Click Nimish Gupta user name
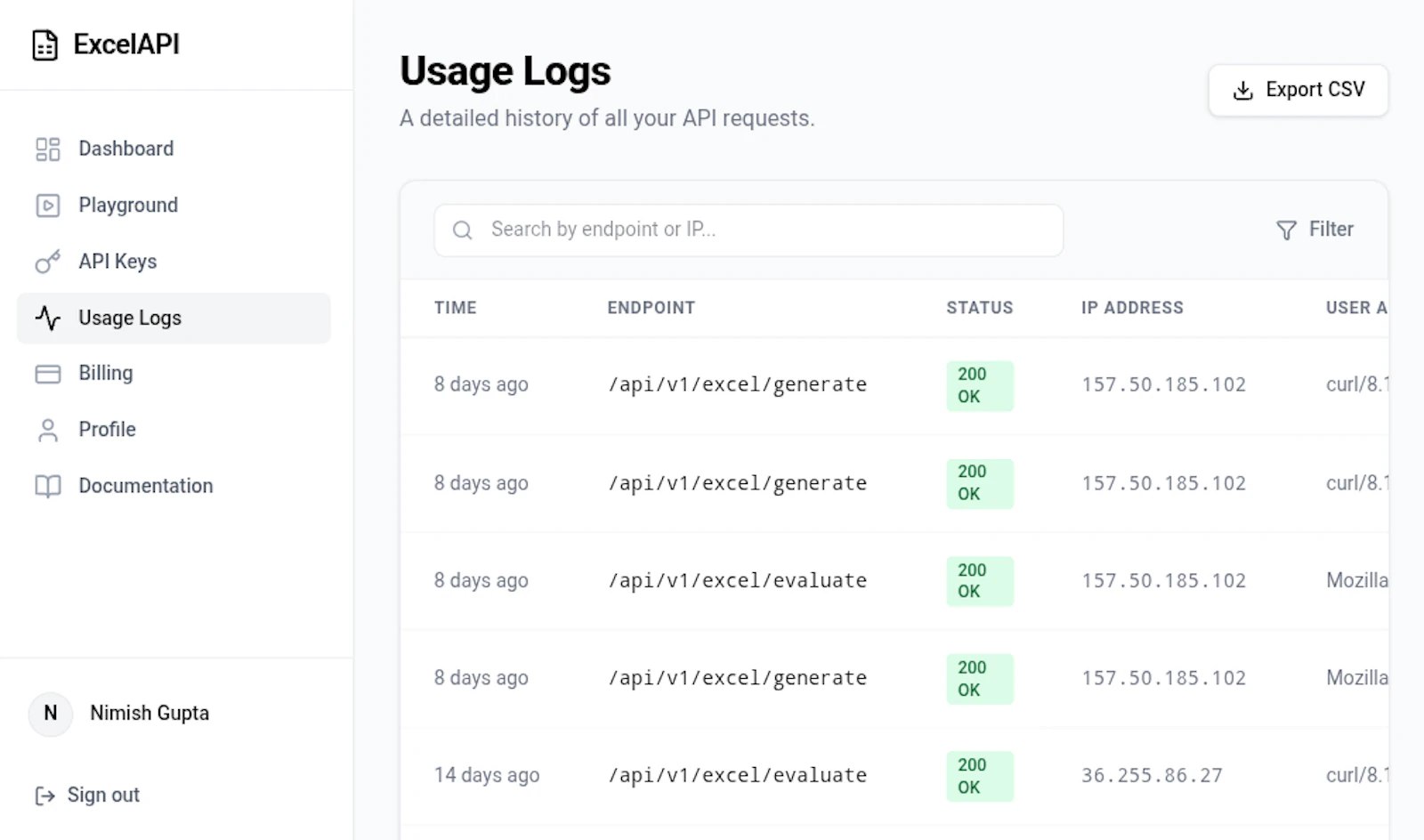1424x840 pixels. 150,714
